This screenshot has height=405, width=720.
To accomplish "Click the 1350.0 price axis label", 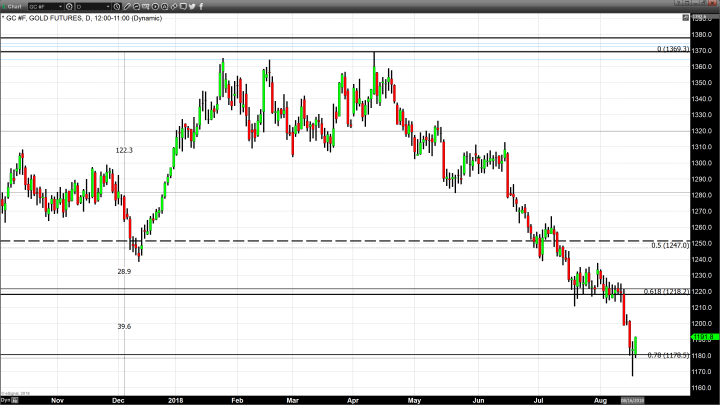I will pyautogui.click(x=703, y=83).
